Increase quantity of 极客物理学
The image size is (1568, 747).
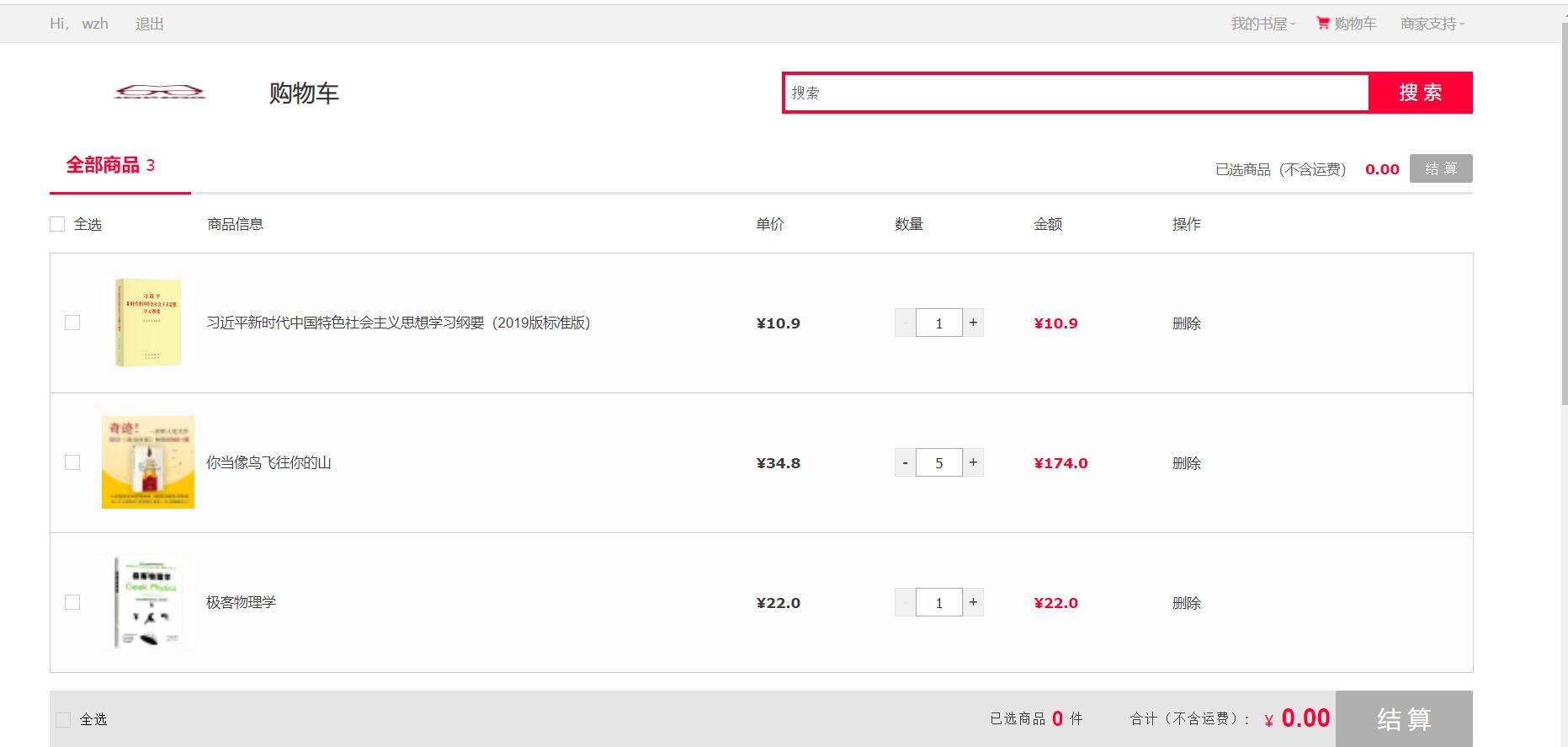(973, 602)
